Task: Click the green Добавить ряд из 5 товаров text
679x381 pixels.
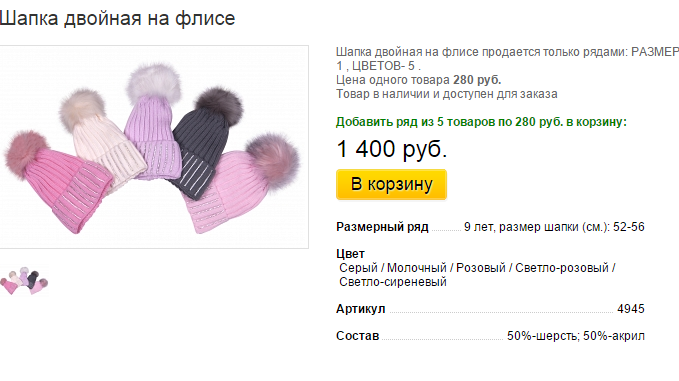Action: pos(481,122)
